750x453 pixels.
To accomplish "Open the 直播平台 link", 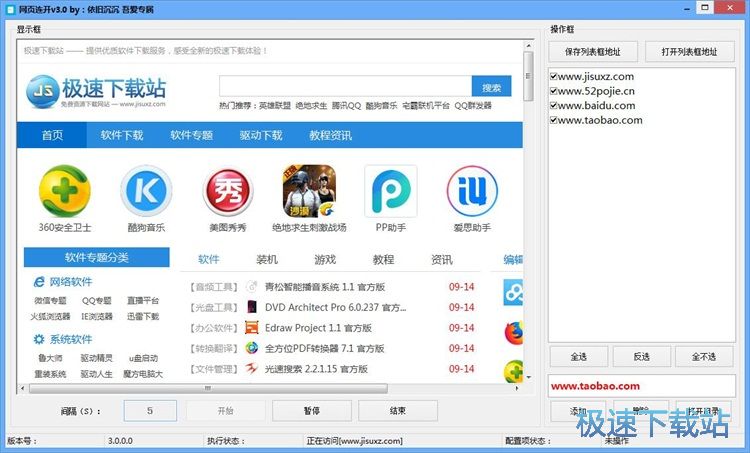I will coord(143,300).
